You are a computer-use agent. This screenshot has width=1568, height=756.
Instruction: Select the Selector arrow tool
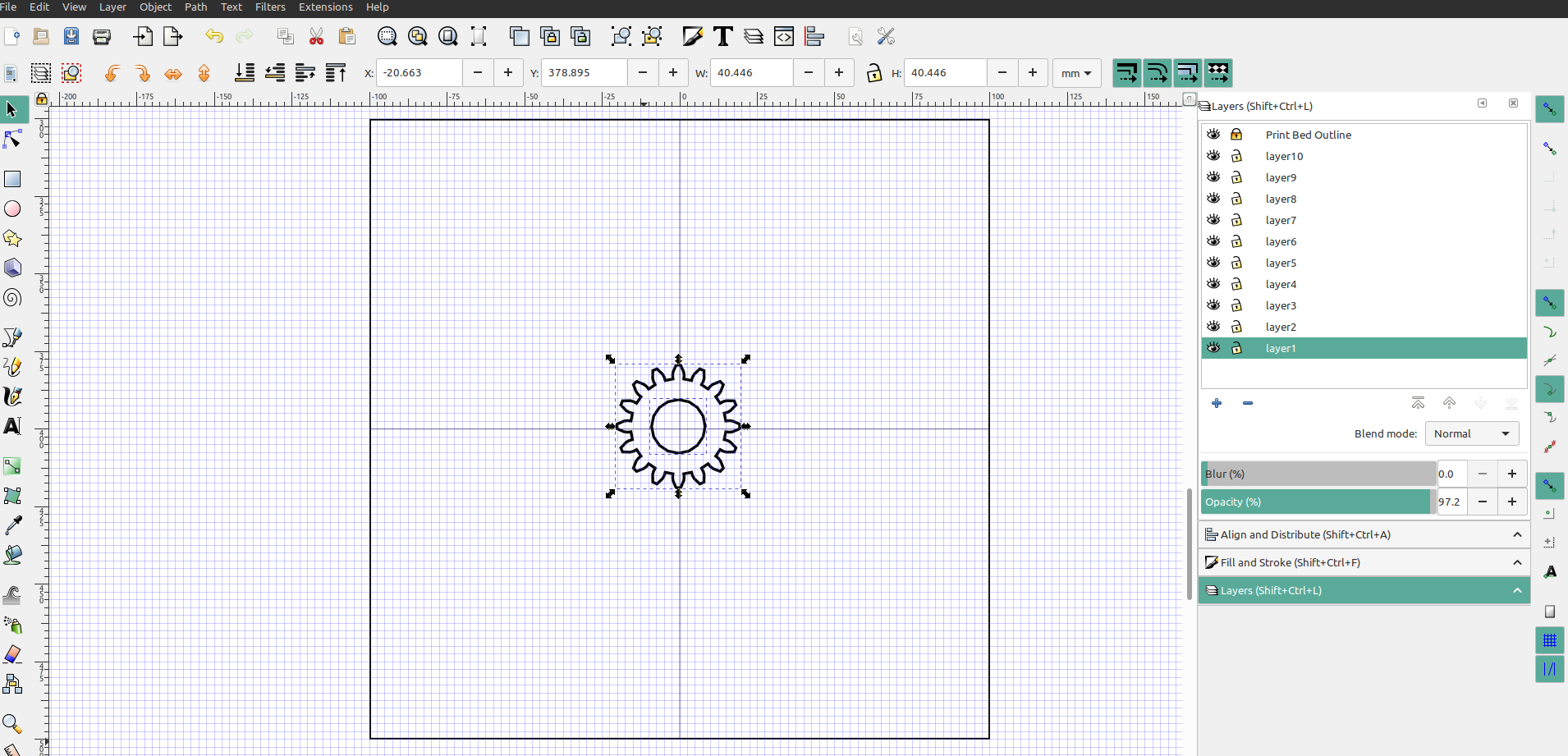point(12,109)
